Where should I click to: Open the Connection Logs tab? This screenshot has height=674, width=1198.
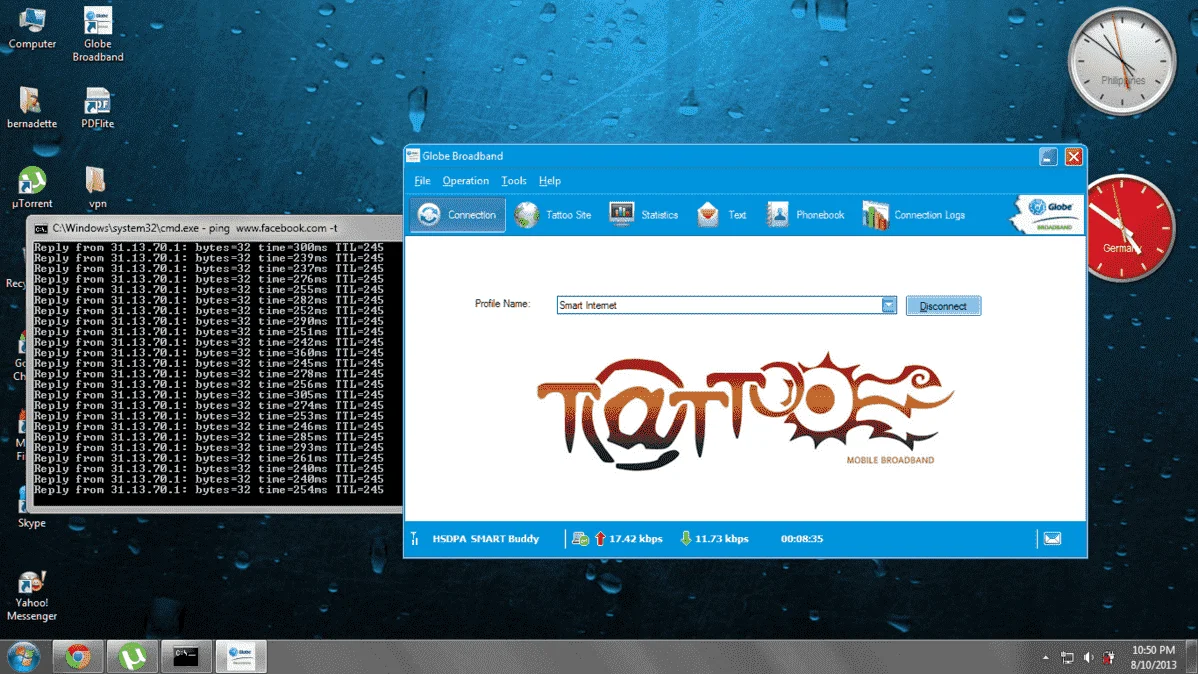coord(914,215)
